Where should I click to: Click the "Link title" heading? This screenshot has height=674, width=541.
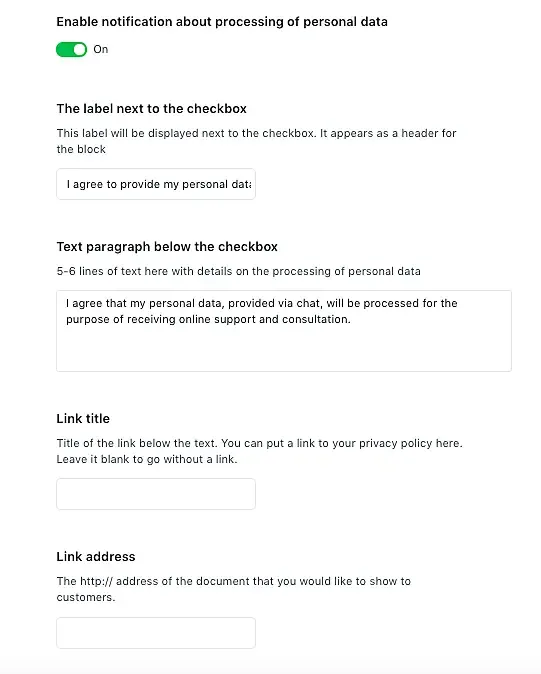(x=83, y=419)
